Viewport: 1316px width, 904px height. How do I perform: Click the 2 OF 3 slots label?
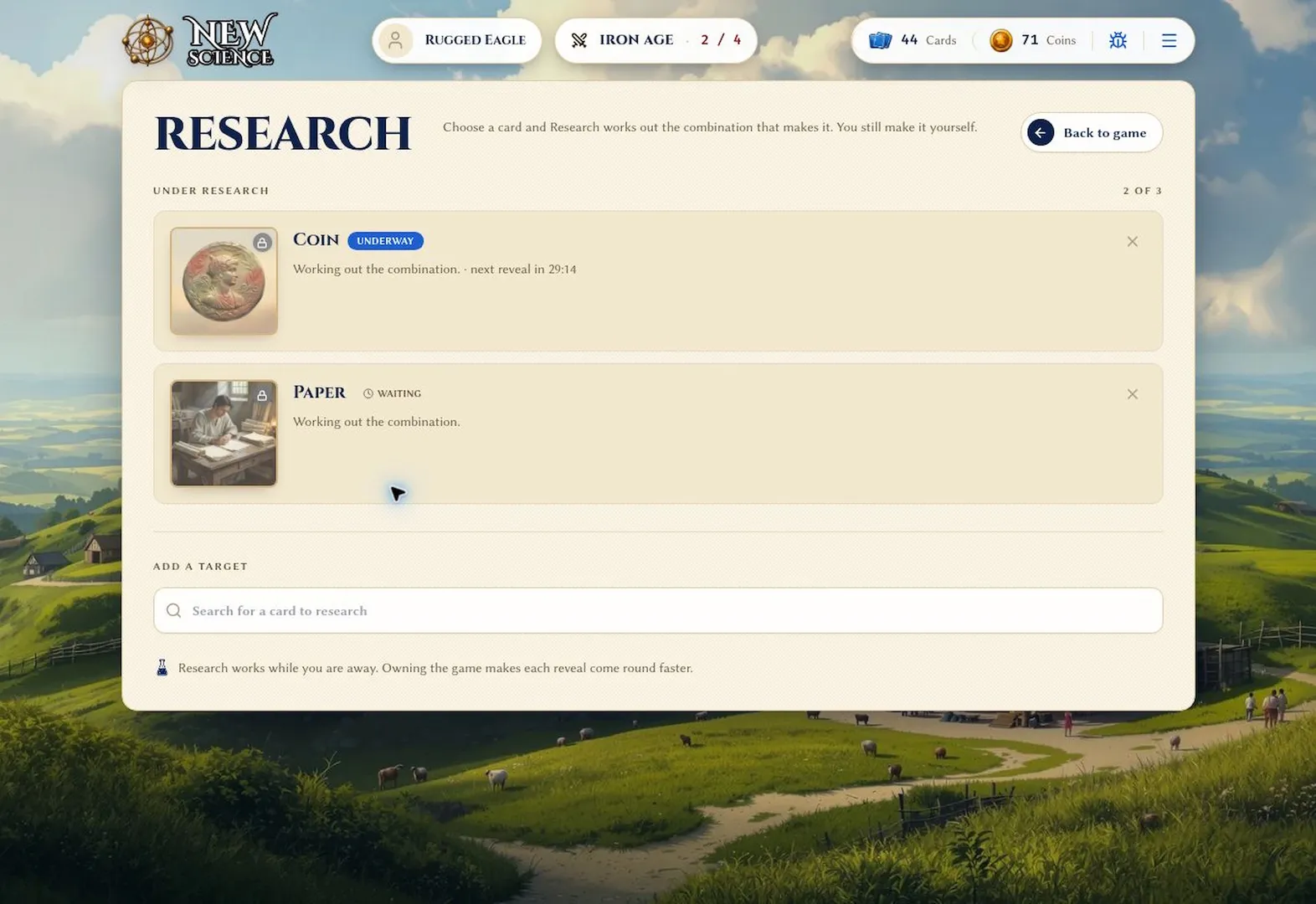[1143, 191]
